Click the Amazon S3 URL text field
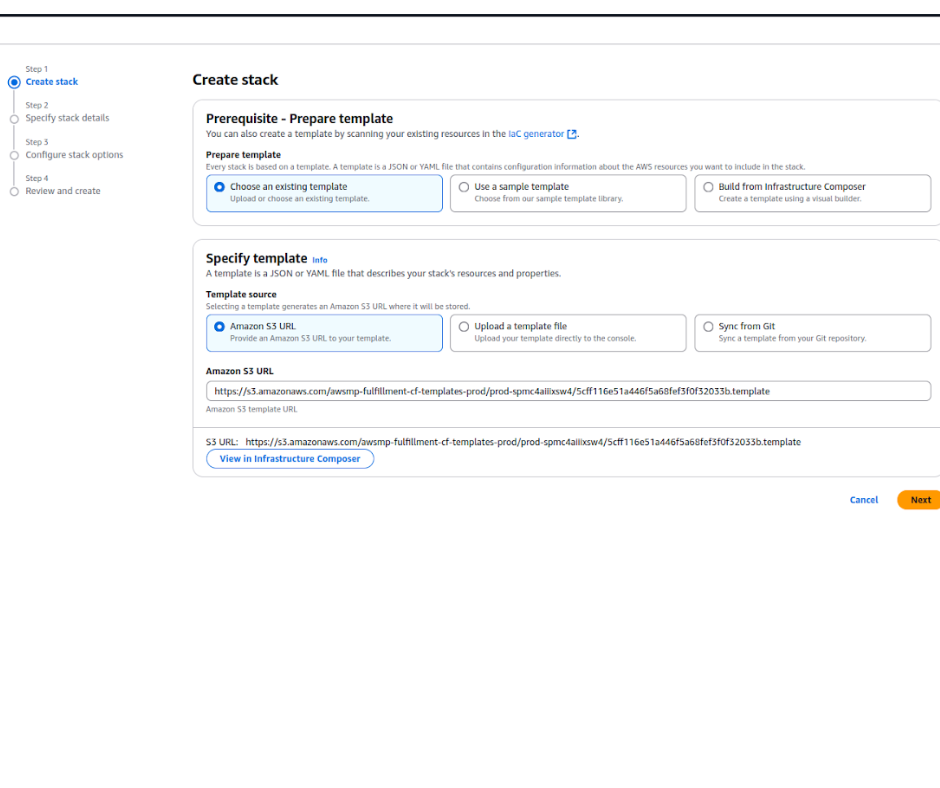This screenshot has height=788, width=940. [567, 391]
